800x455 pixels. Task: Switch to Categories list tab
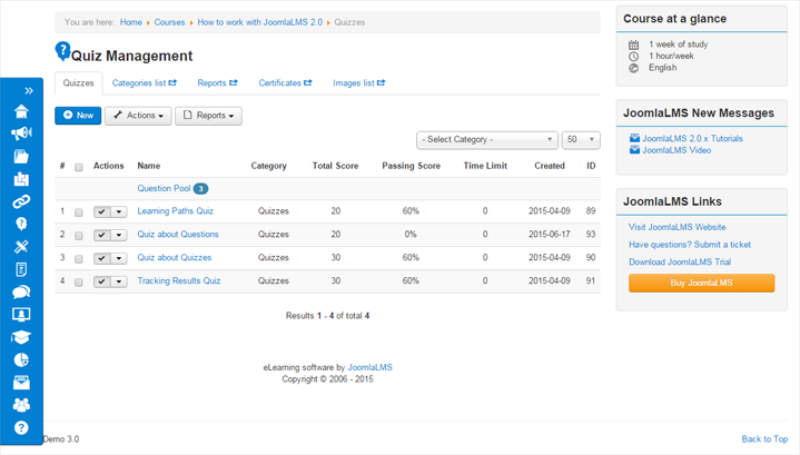click(x=144, y=83)
